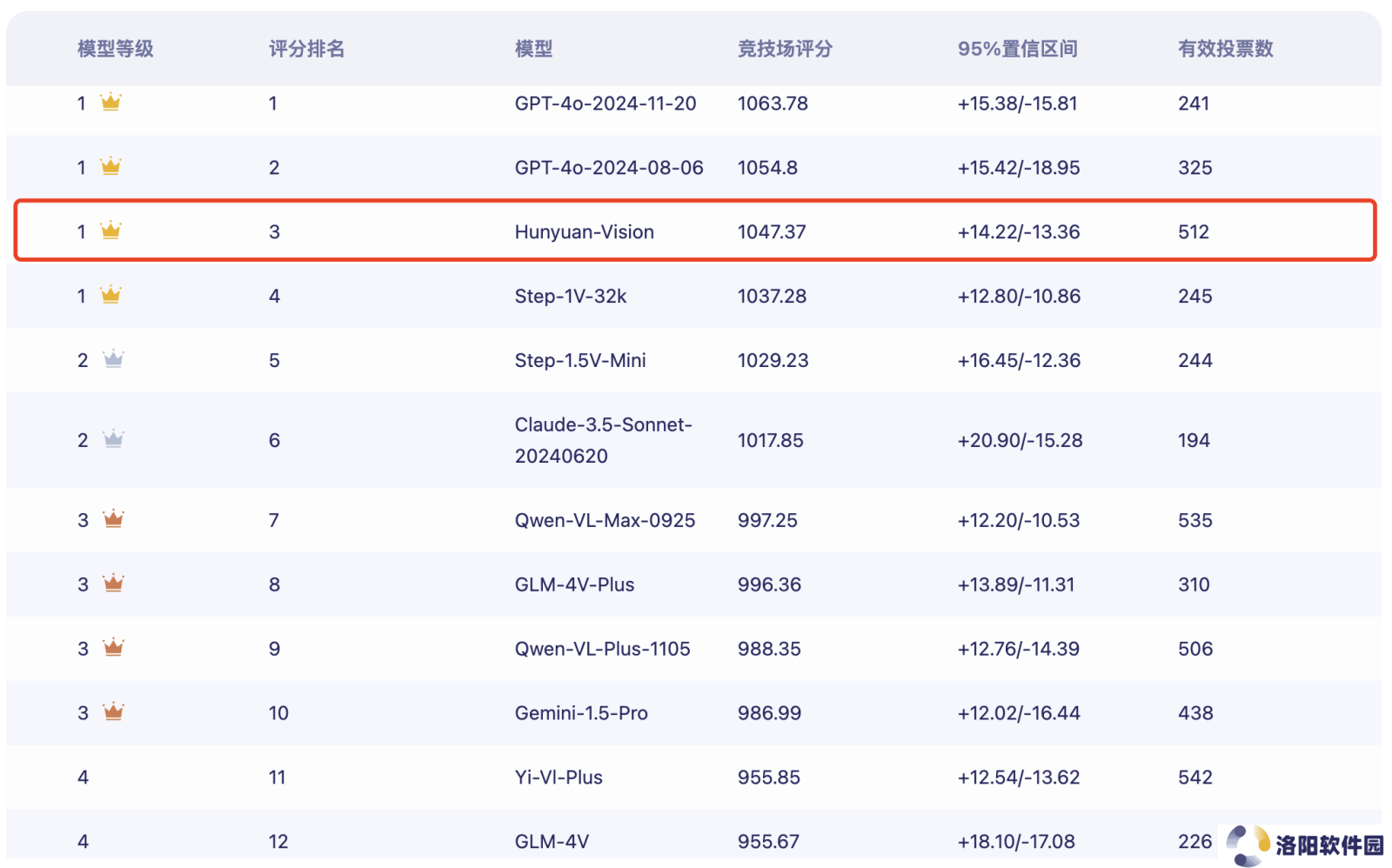Click the confidence interval +15.38/-15.81
The height and width of the screenshot is (868, 1392).
(x=1017, y=103)
